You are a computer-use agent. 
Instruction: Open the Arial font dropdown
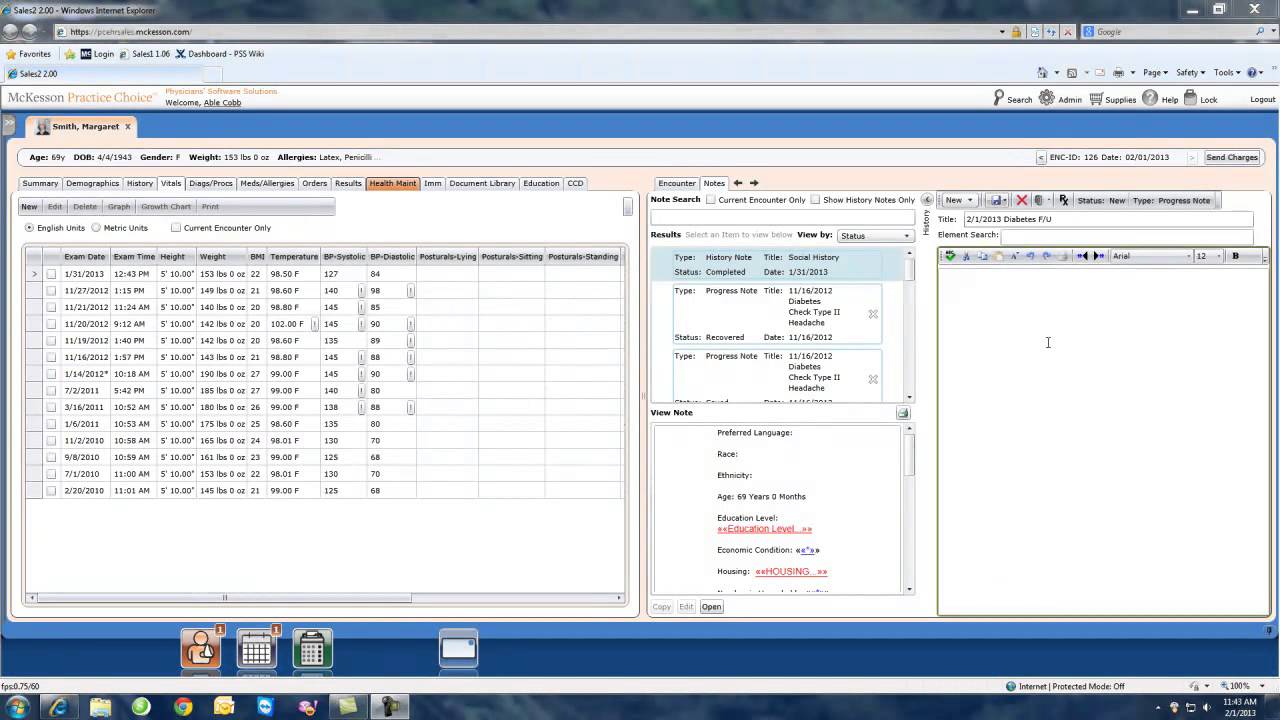1151,256
